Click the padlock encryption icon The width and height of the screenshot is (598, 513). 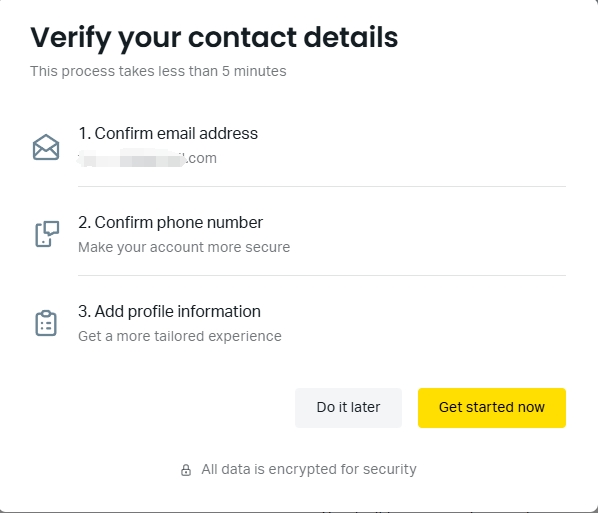186,470
